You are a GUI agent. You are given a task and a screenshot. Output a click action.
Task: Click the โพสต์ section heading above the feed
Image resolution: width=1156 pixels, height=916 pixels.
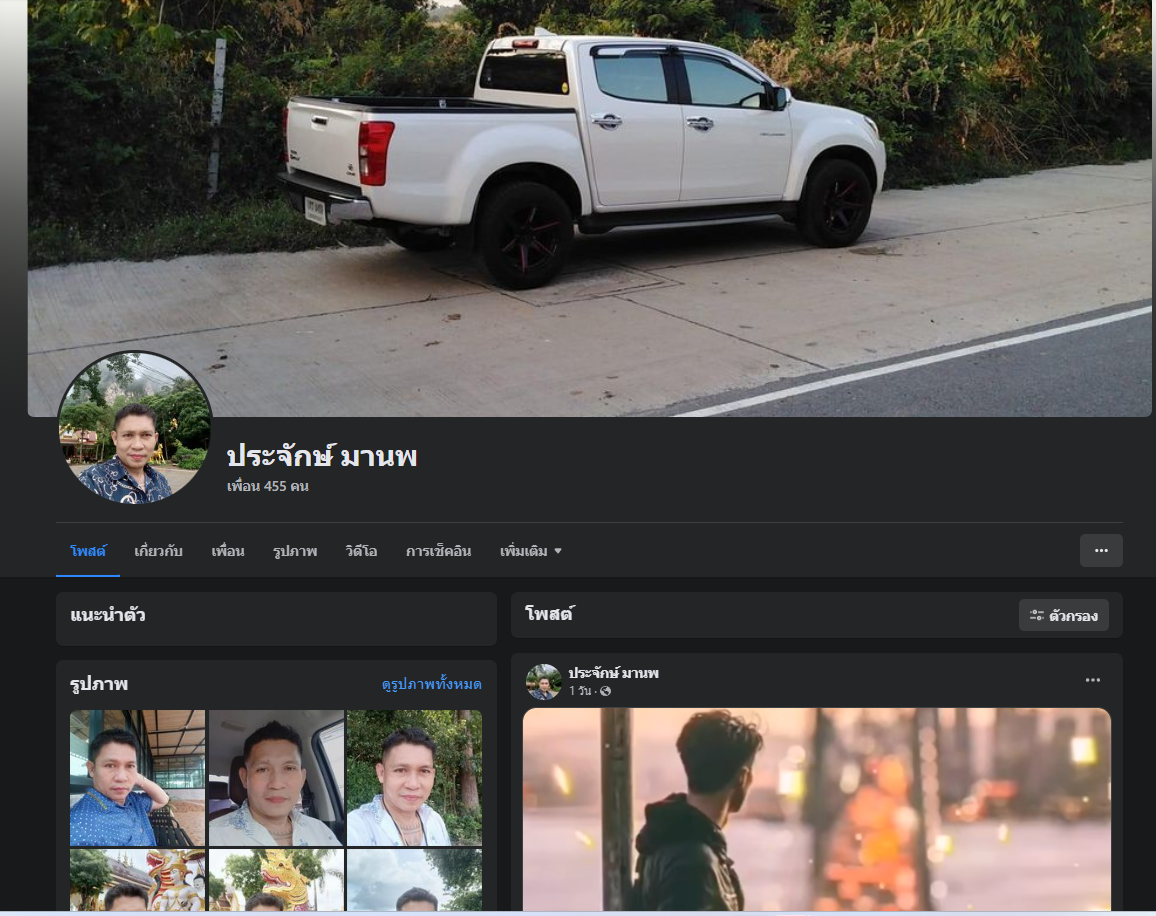point(549,614)
